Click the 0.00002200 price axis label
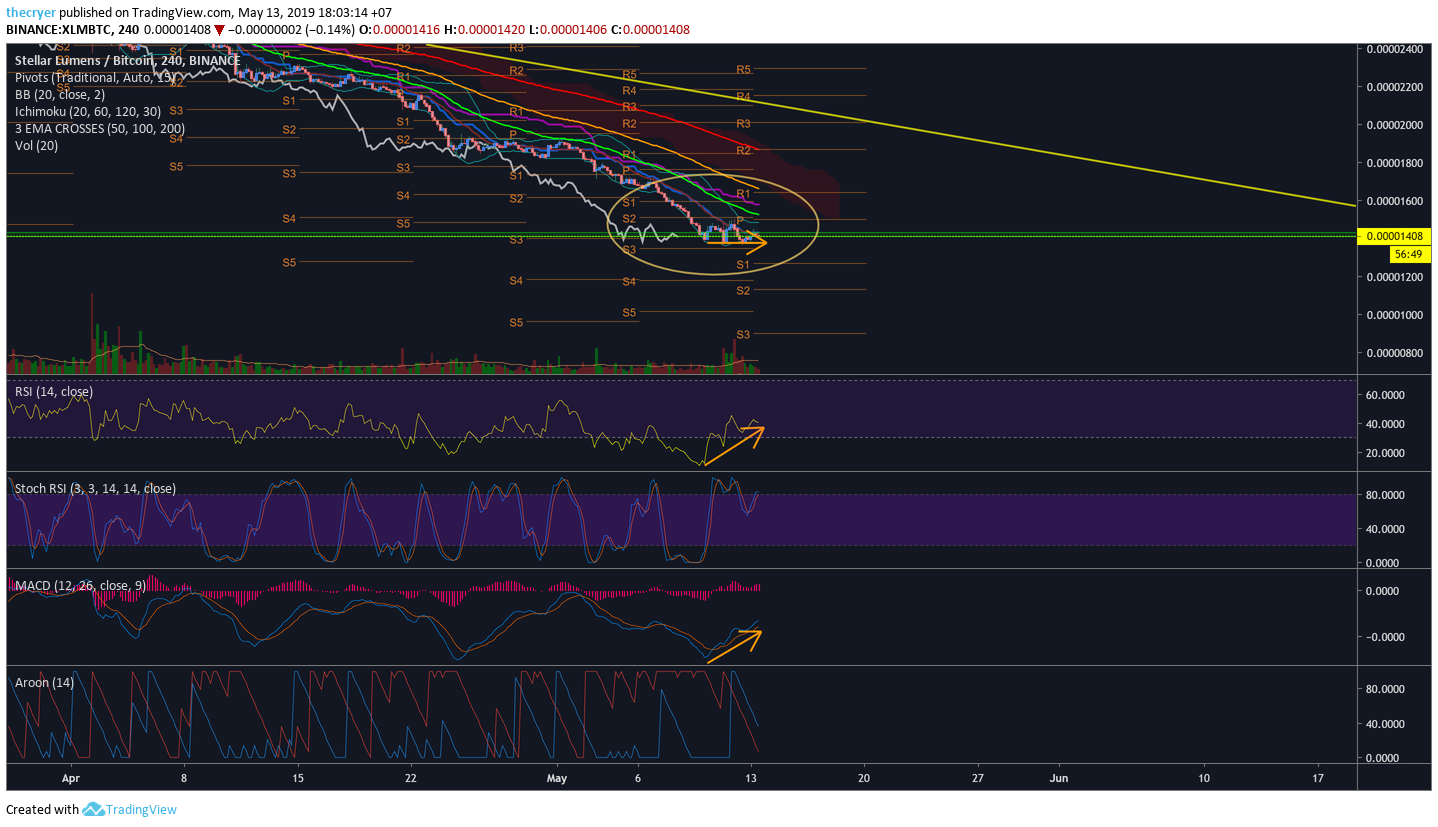This screenshot has height=827, width=1438. click(1393, 87)
